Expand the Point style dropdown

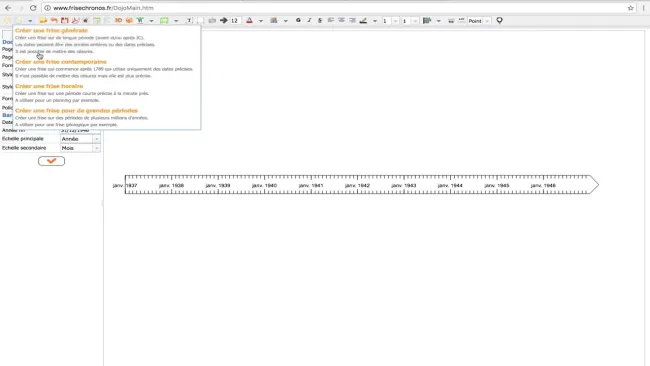(x=487, y=21)
